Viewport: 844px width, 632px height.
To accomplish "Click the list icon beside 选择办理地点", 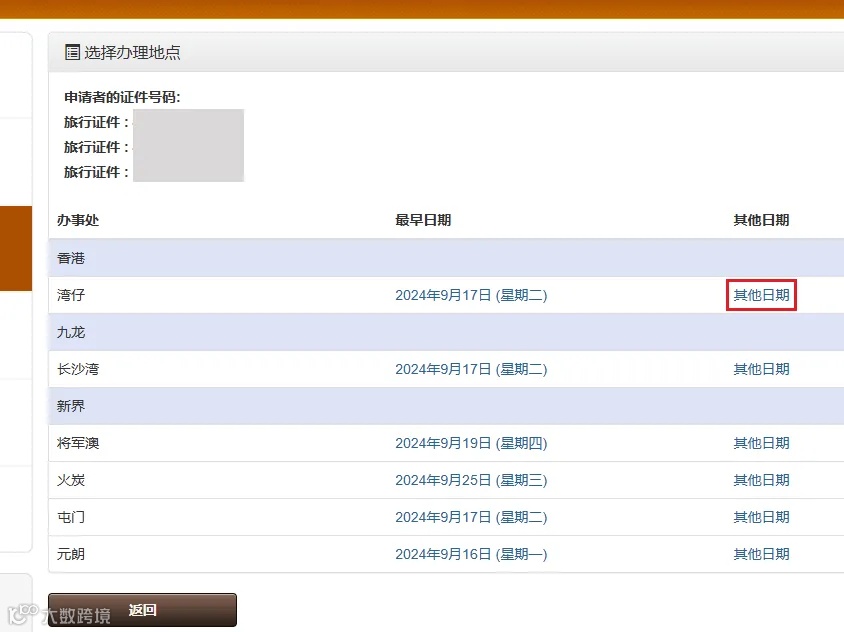I will 72,52.
